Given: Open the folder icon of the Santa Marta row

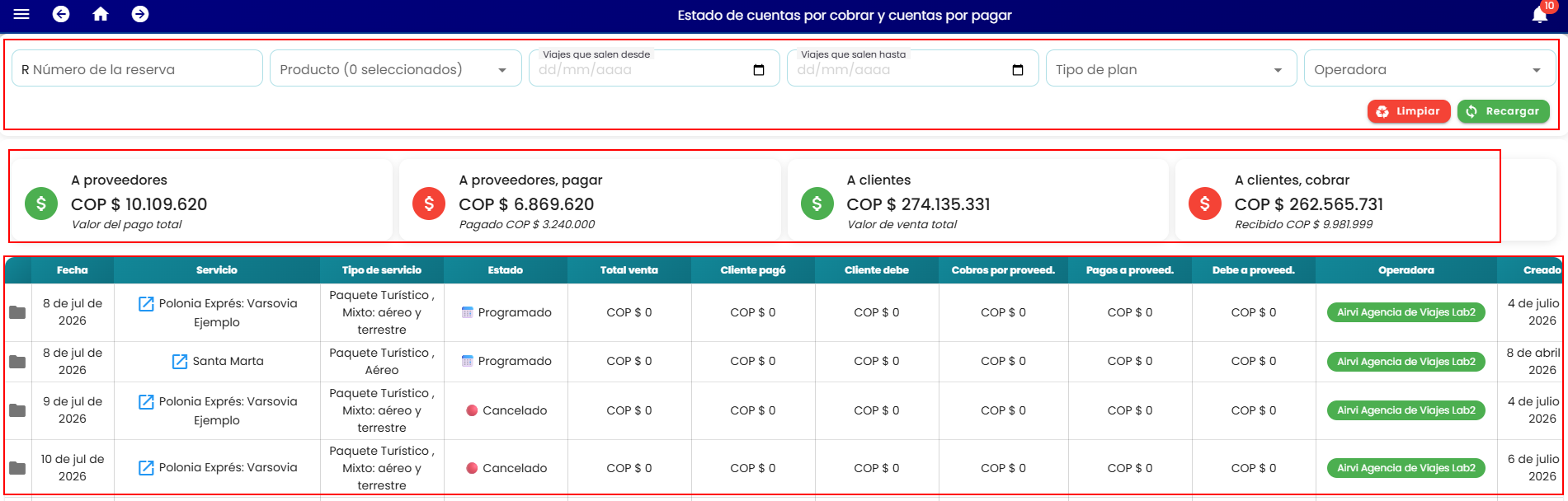Looking at the screenshot, I should [x=17, y=362].
